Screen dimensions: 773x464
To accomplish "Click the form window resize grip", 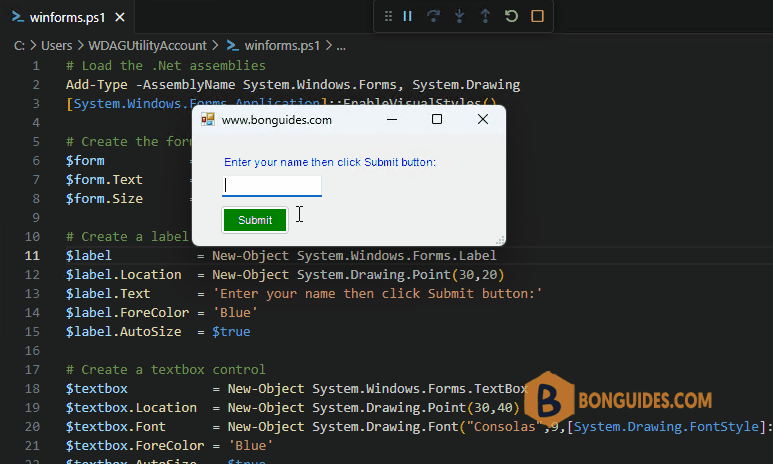I will pyautogui.click(x=500, y=240).
